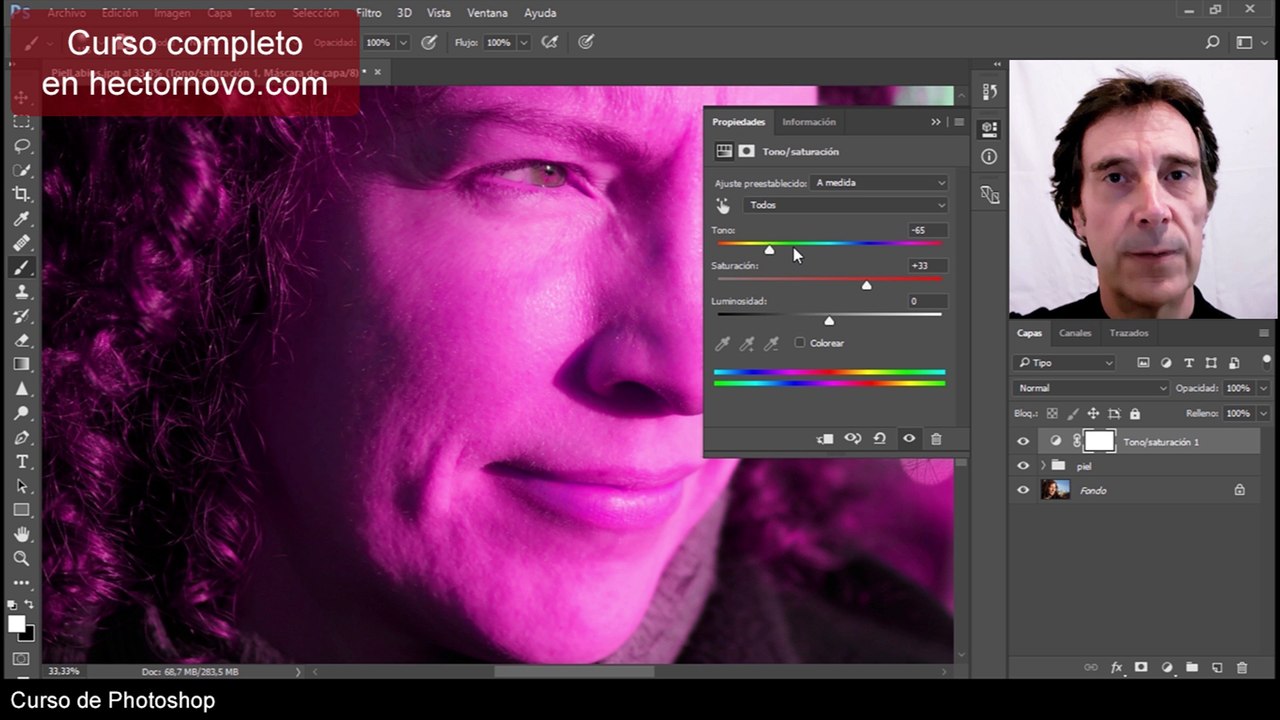Expand the piel group

(1043, 466)
